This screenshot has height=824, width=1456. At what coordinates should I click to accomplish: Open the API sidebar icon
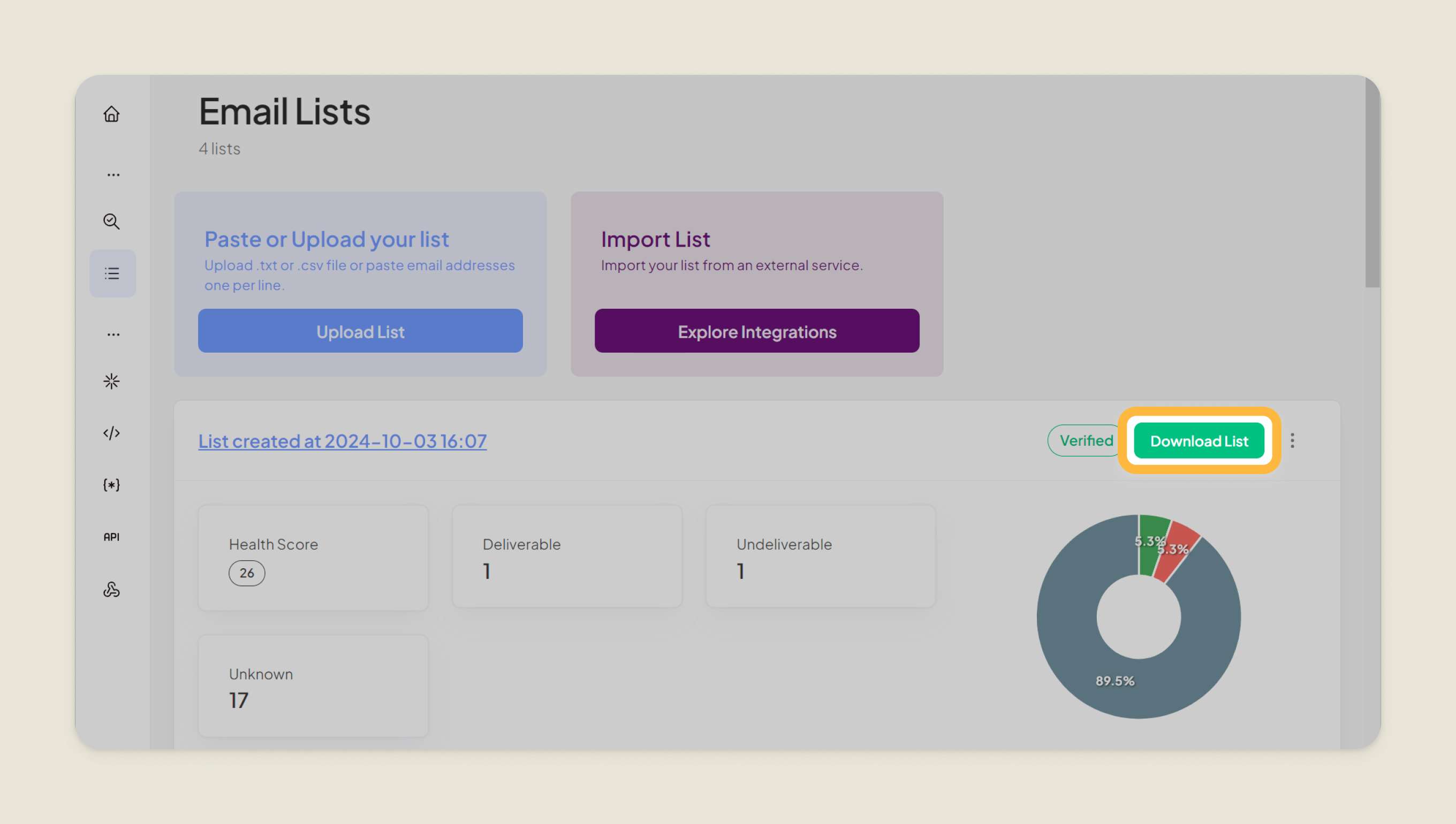pos(111,537)
